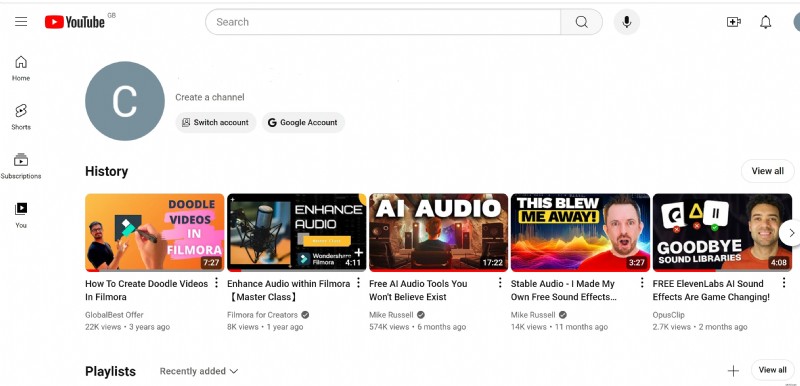Click the YouTube logo
800x386 pixels.
[x=74, y=21]
